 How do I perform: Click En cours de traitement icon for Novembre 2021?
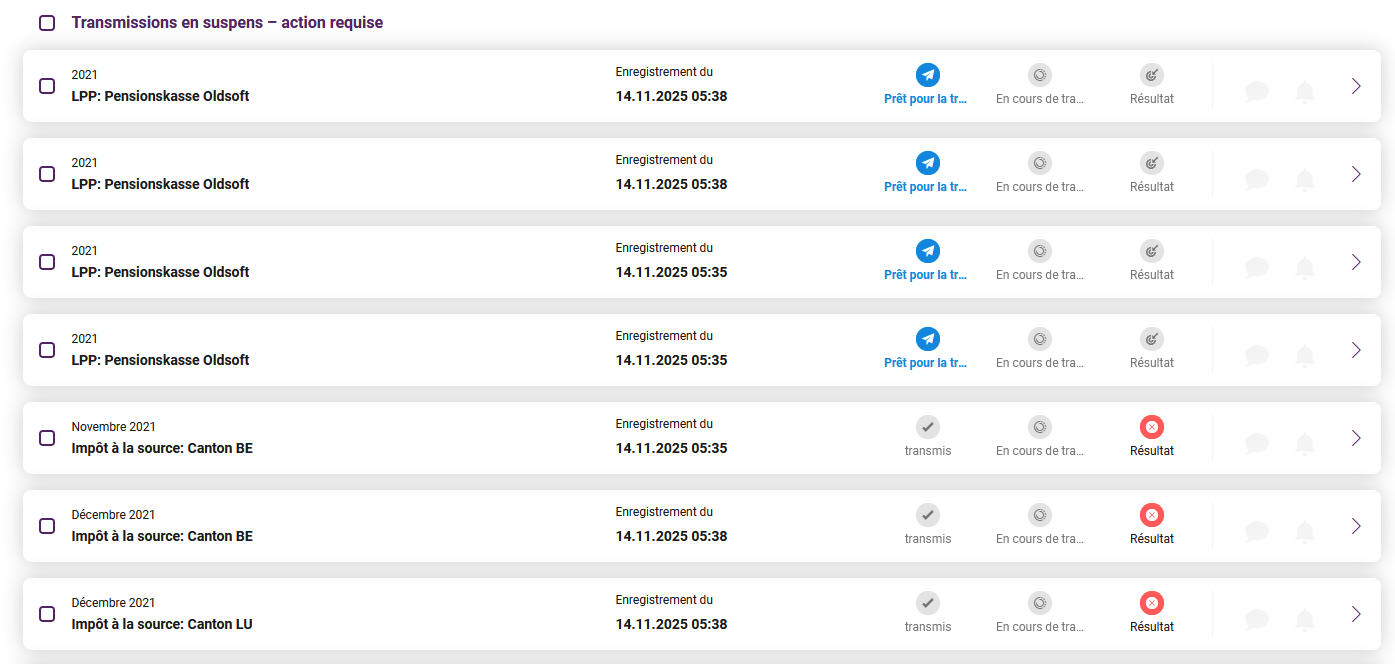click(x=1040, y=427)
